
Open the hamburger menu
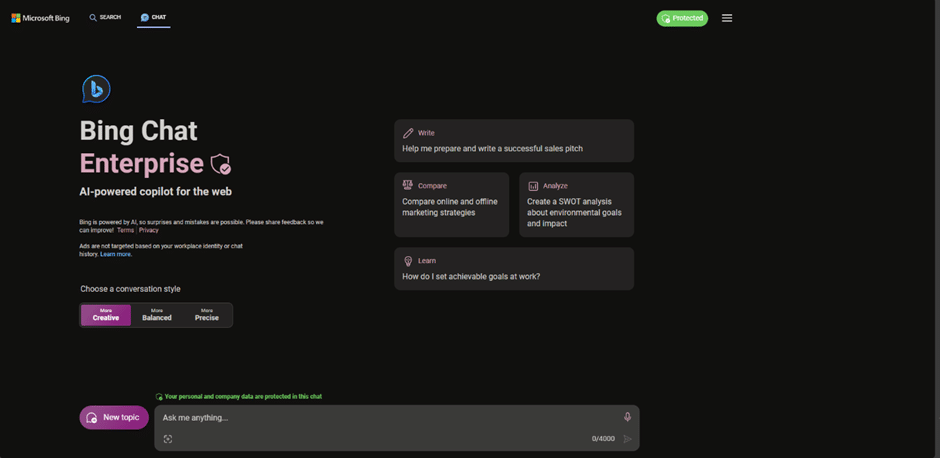pyautogui.click(x=727, y=18)
